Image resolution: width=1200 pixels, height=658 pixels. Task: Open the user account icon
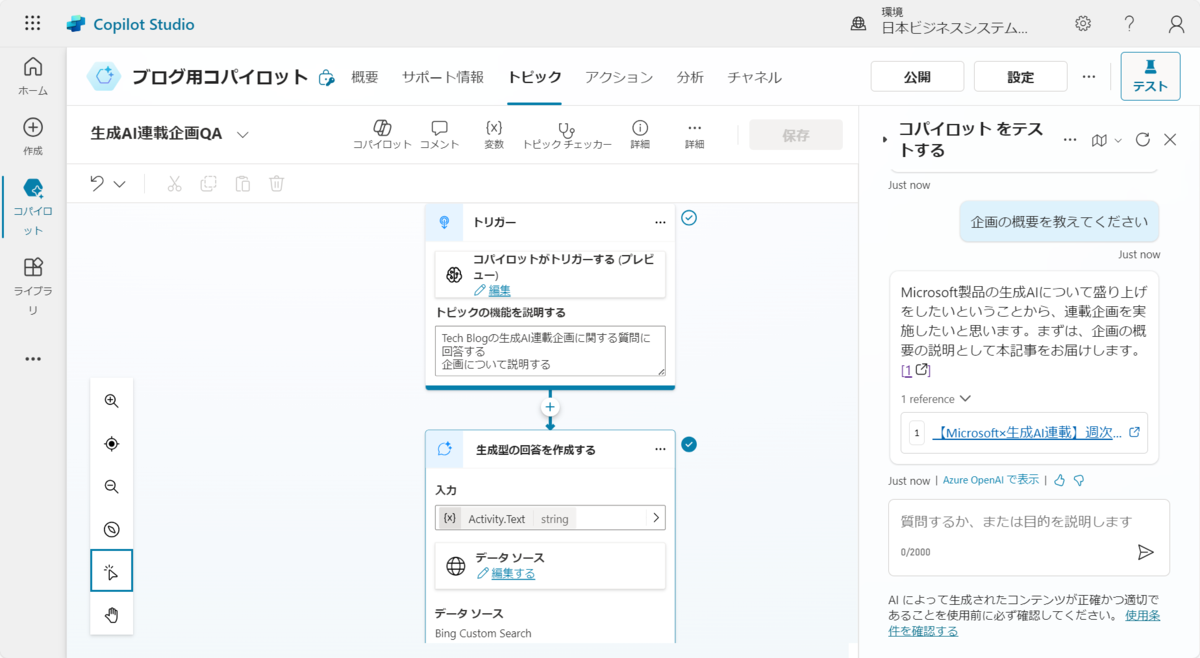[1177, 23]
